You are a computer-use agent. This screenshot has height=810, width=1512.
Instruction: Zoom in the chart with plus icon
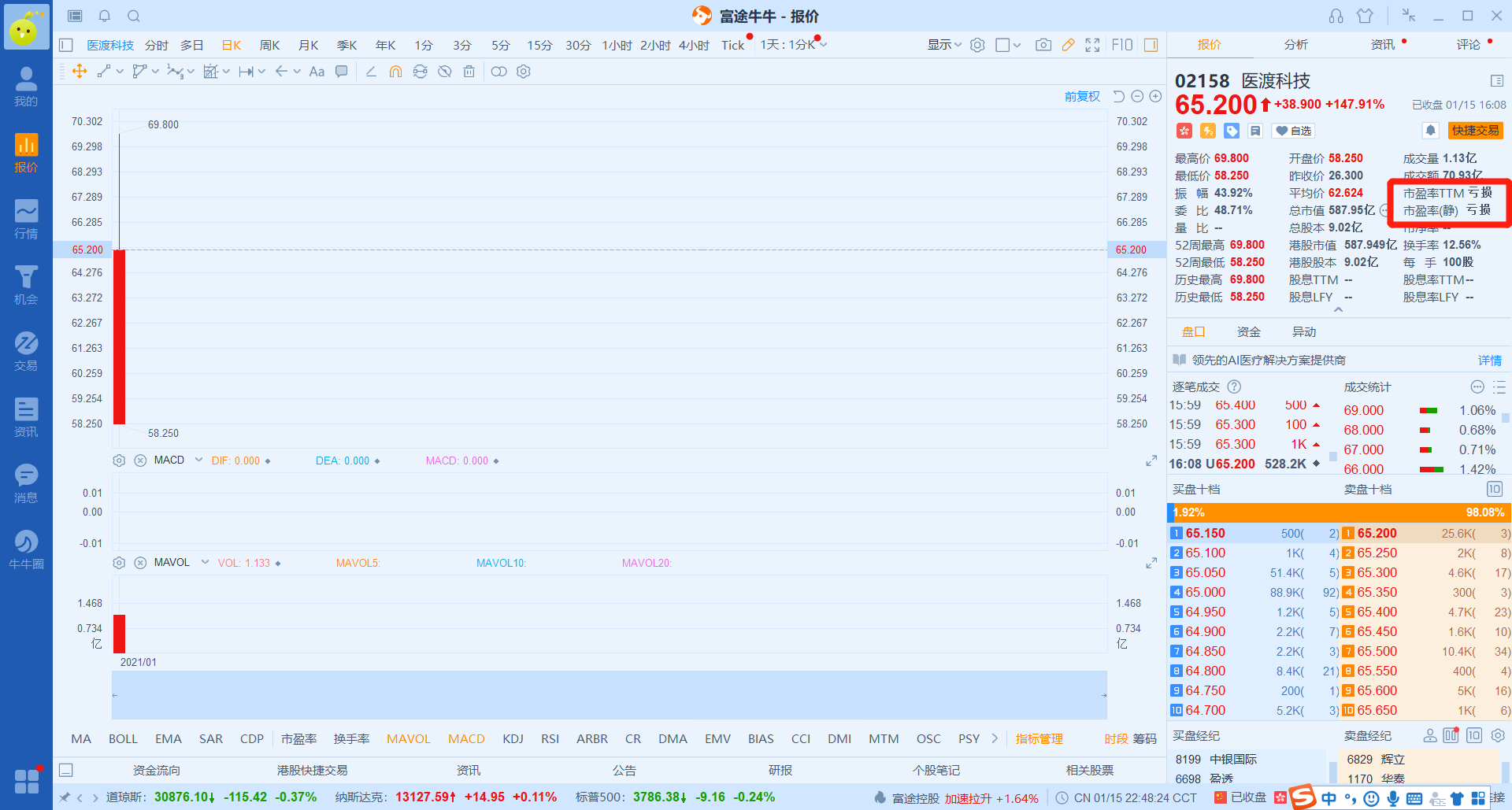tap(1155, 96)
